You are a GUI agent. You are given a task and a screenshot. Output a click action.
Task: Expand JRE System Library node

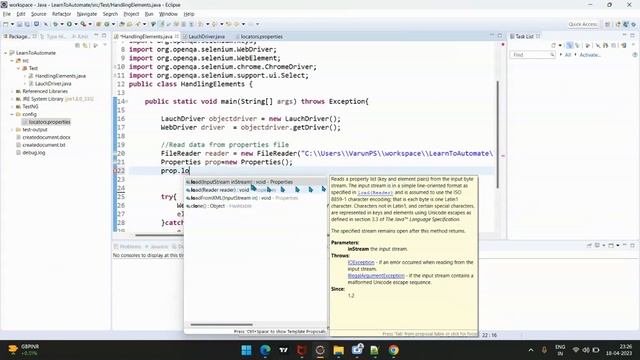pos(12,99)
